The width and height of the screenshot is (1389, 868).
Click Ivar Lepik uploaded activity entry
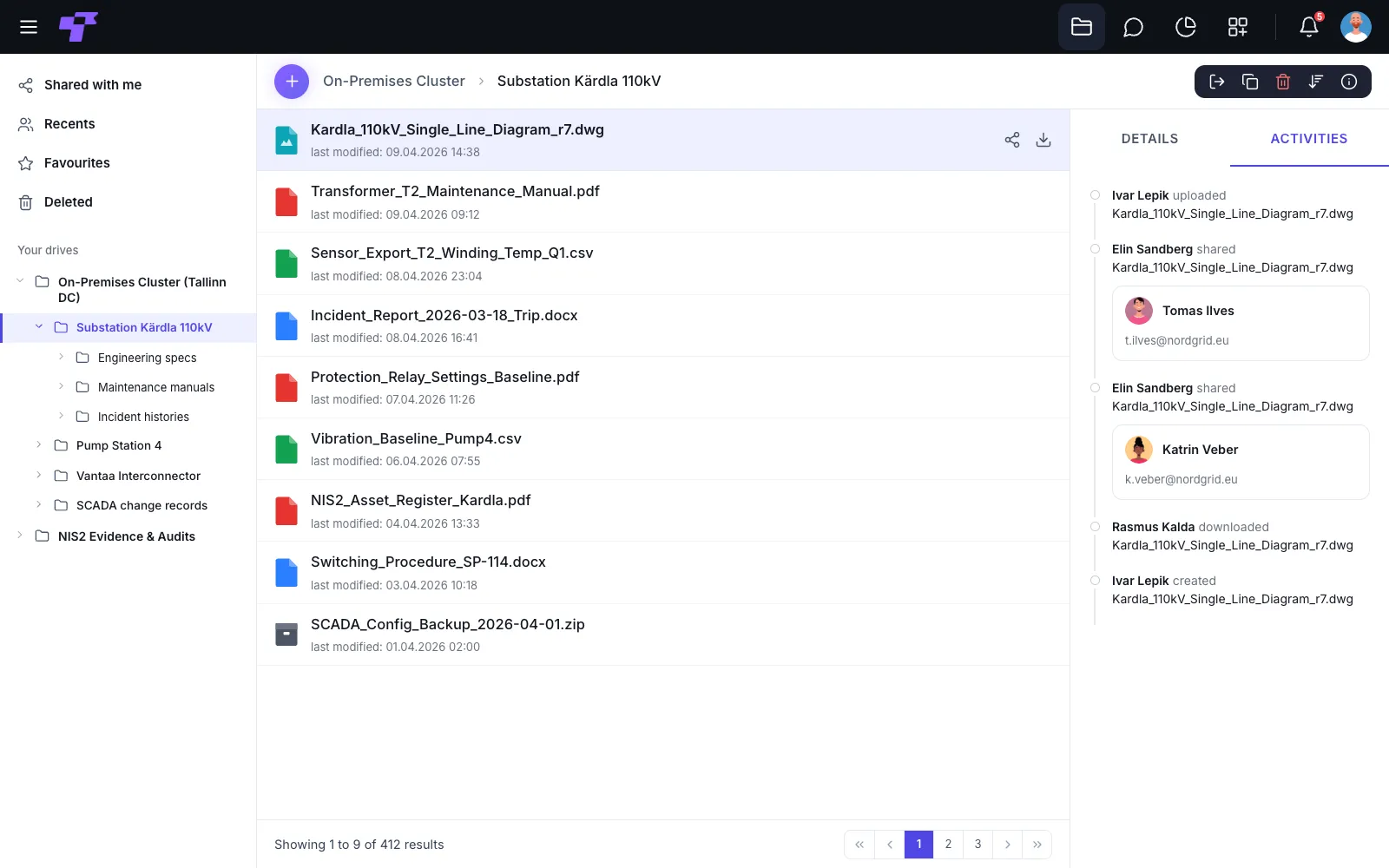coord(1233,205)
